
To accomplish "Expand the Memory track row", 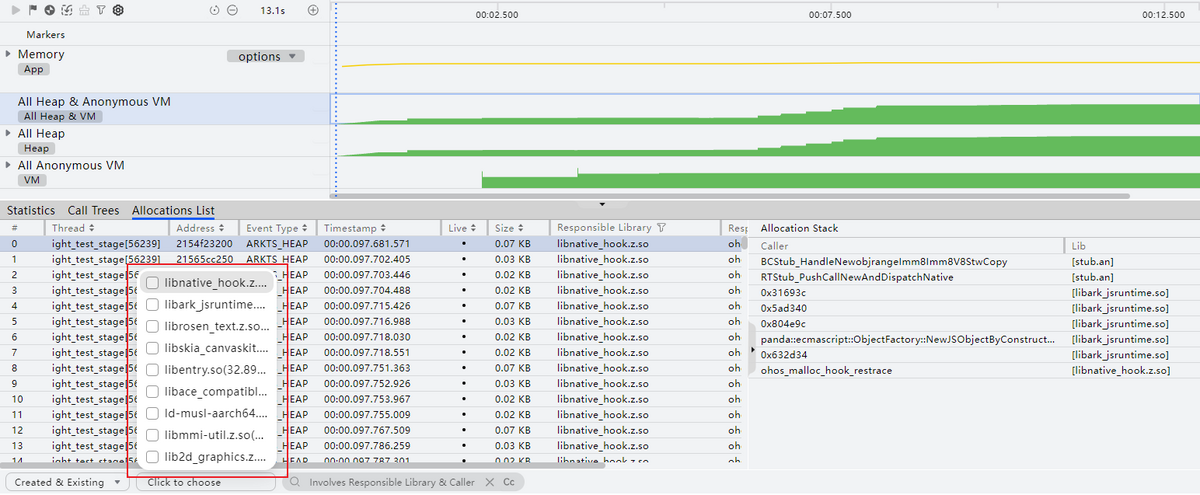I will click(9, 54).
